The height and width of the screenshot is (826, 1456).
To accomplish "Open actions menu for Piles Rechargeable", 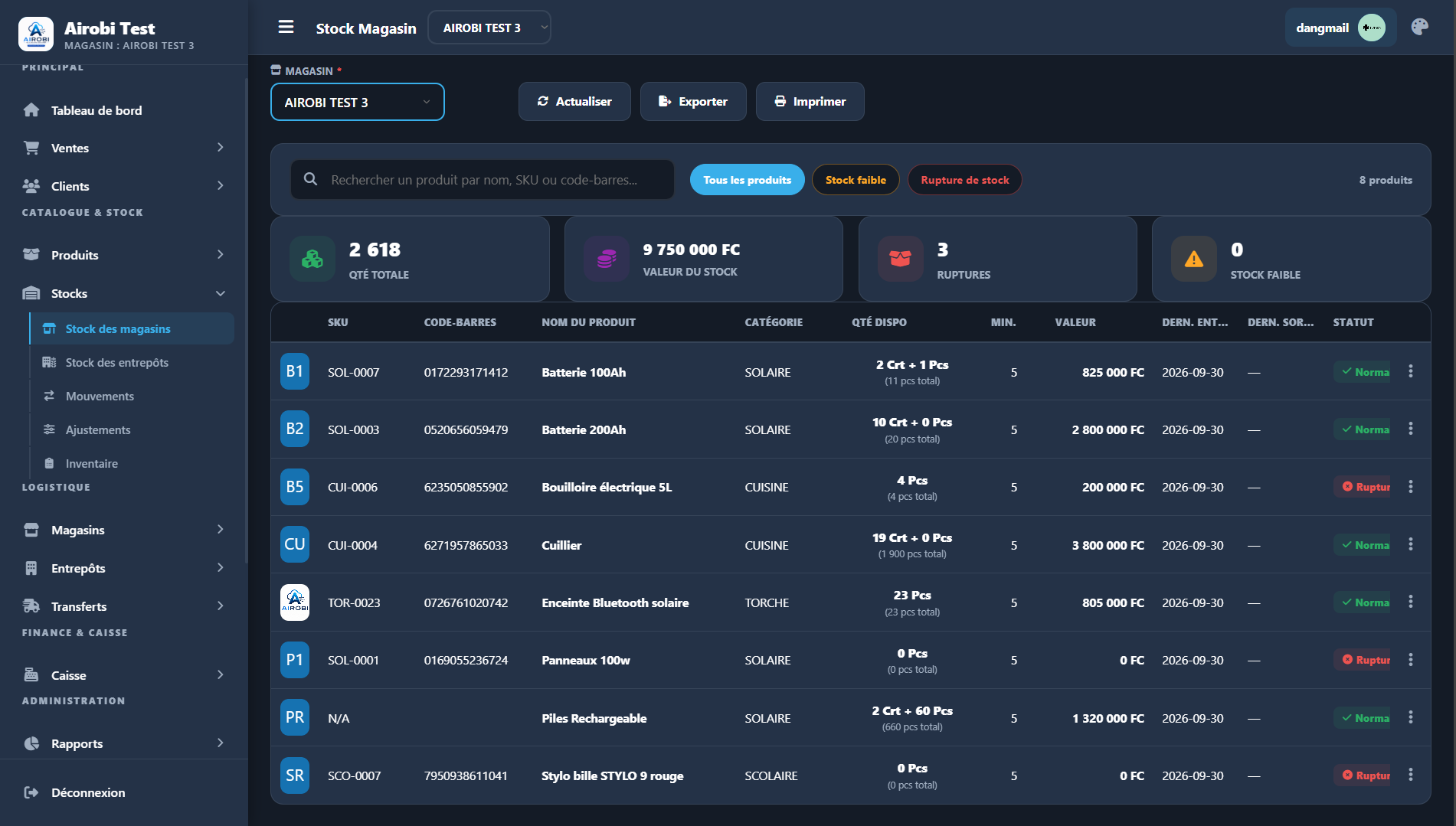I will coord(1410,717).
